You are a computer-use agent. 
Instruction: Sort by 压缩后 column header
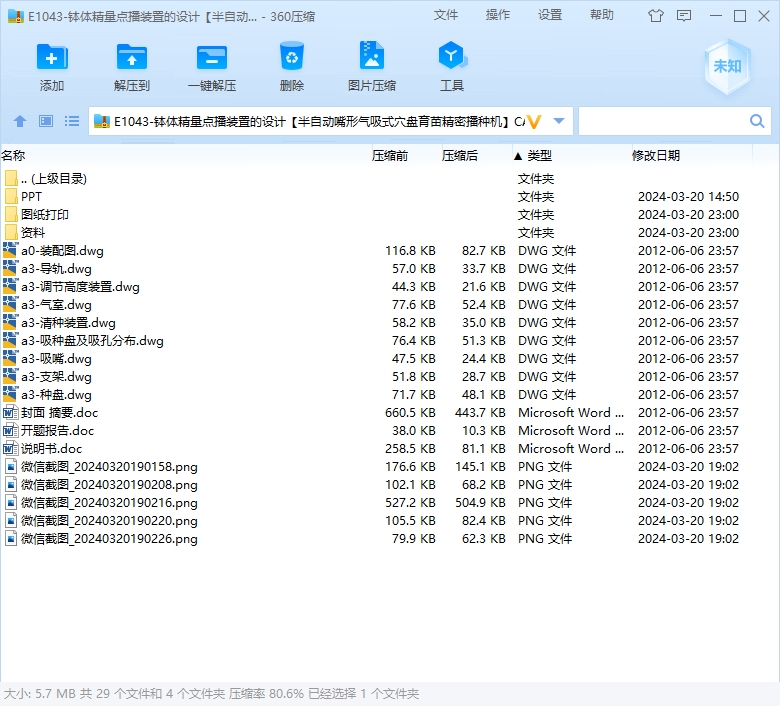point(460,156)
